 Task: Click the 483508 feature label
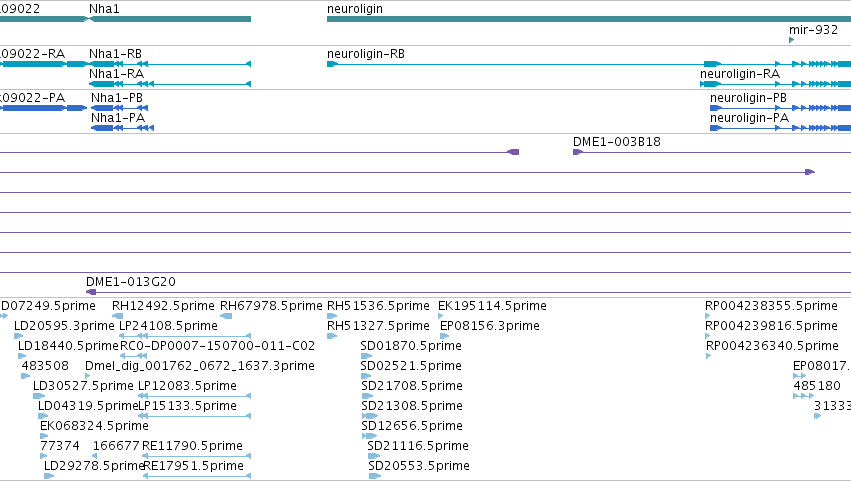coord(45,366)
